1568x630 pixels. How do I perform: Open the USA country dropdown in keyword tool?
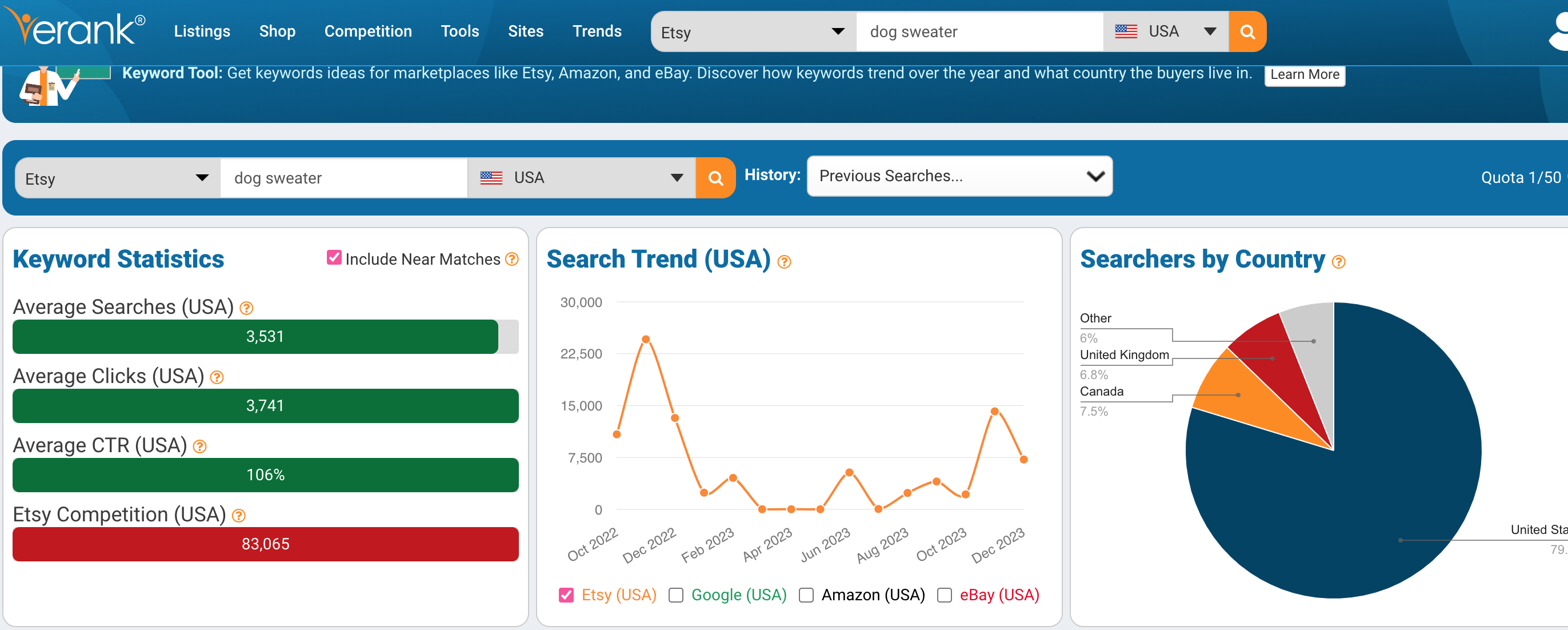click(581, 178)
